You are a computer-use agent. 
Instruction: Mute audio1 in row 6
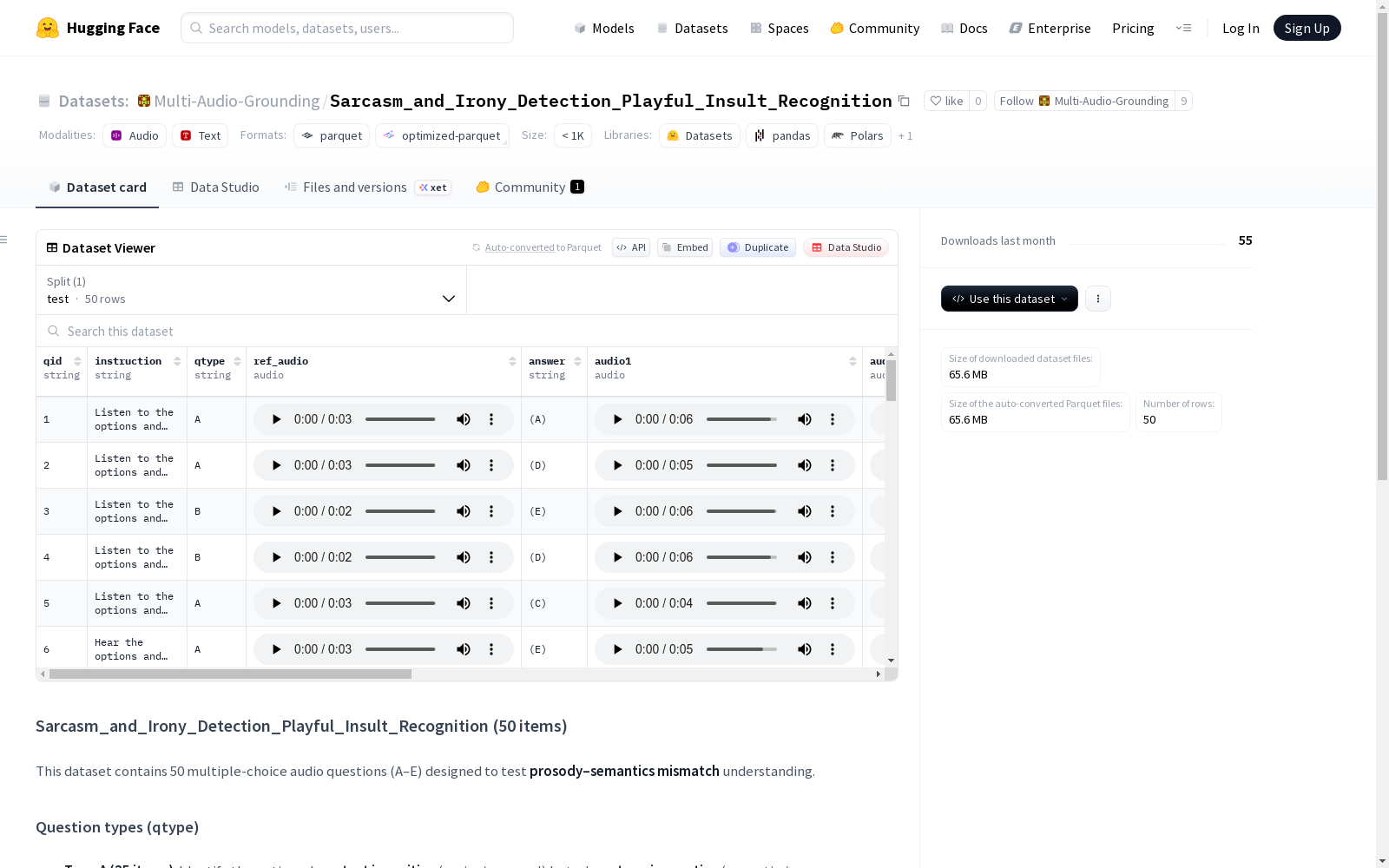click(805, 649)
